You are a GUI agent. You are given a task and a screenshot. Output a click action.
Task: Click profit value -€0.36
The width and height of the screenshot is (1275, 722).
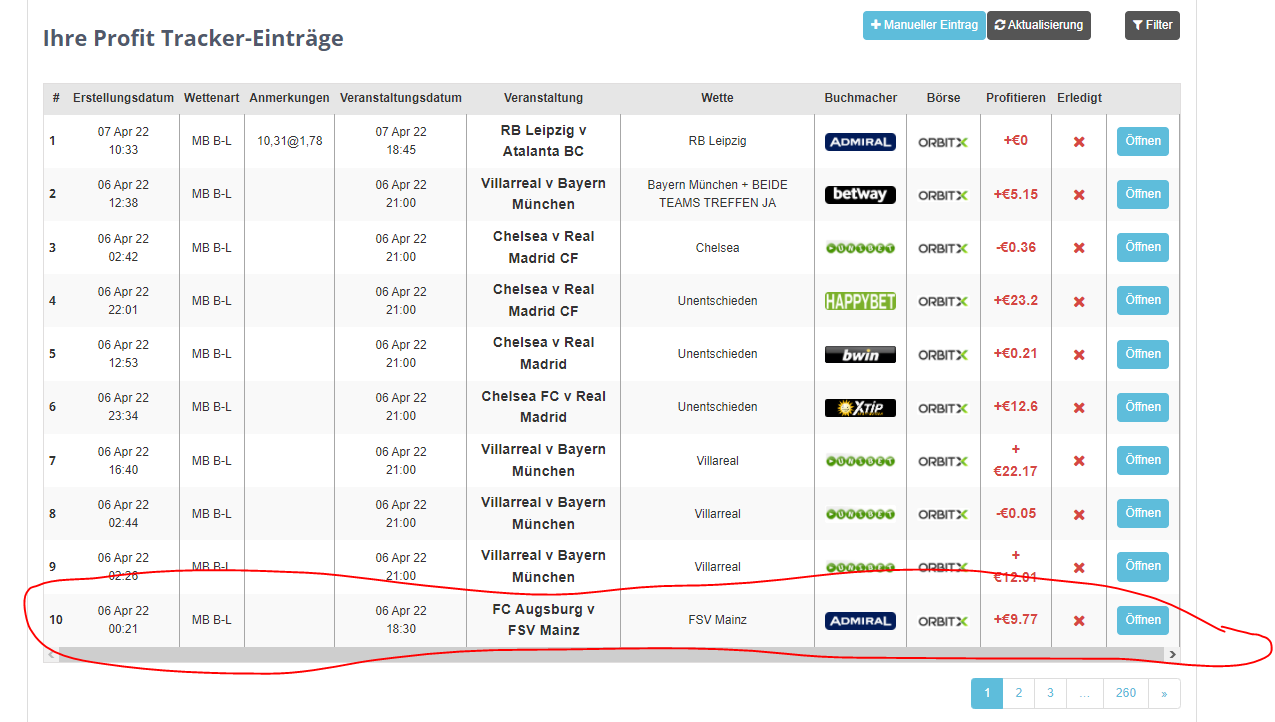point(1015,247)
